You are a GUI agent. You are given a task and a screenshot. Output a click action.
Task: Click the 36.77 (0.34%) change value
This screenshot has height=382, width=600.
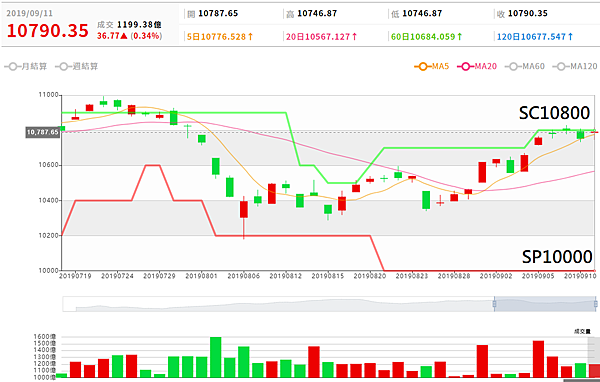pyautogui.click(x=129, y=36)
